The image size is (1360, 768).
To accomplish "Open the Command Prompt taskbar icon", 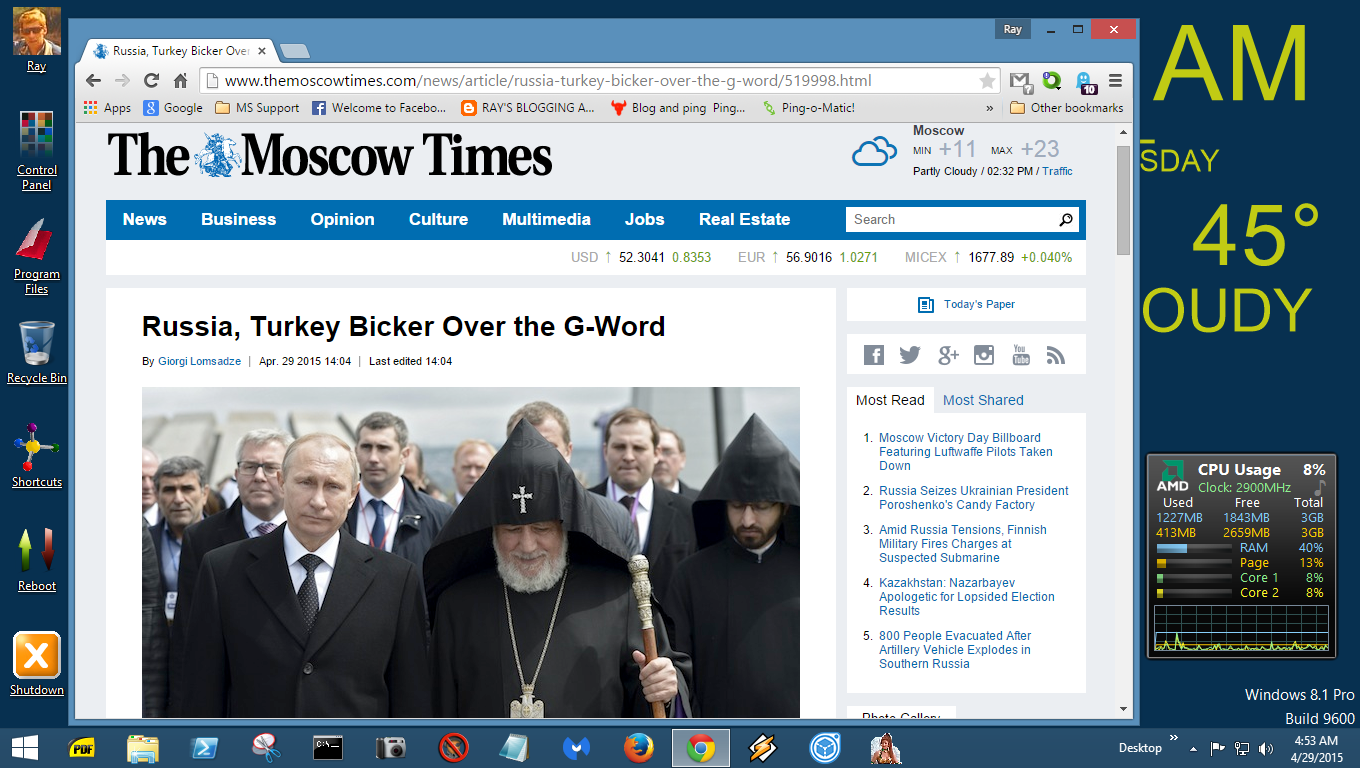I will tap(328, 748).
